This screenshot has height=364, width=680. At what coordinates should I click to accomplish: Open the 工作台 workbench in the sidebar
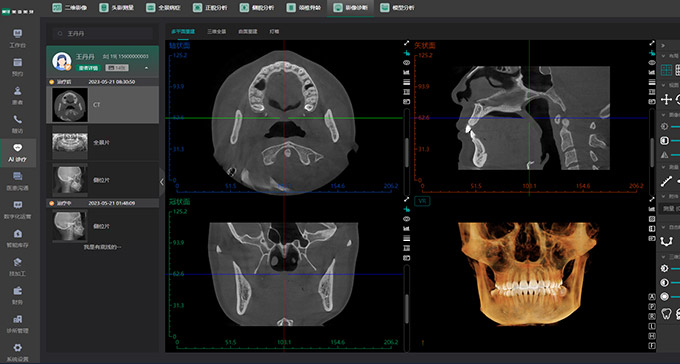click(17, 38)
